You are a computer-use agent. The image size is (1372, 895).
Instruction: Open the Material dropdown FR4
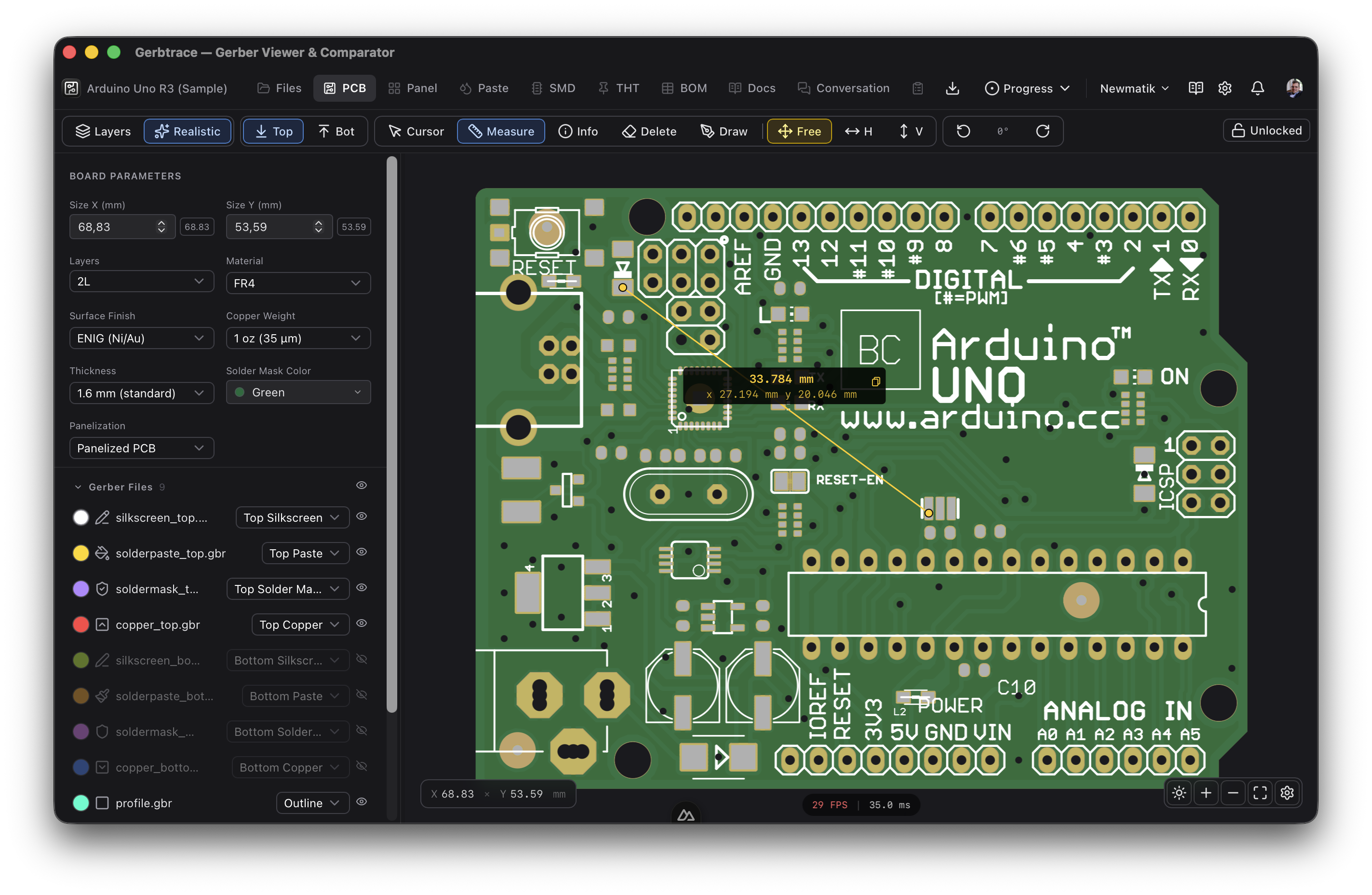point(298,283)
